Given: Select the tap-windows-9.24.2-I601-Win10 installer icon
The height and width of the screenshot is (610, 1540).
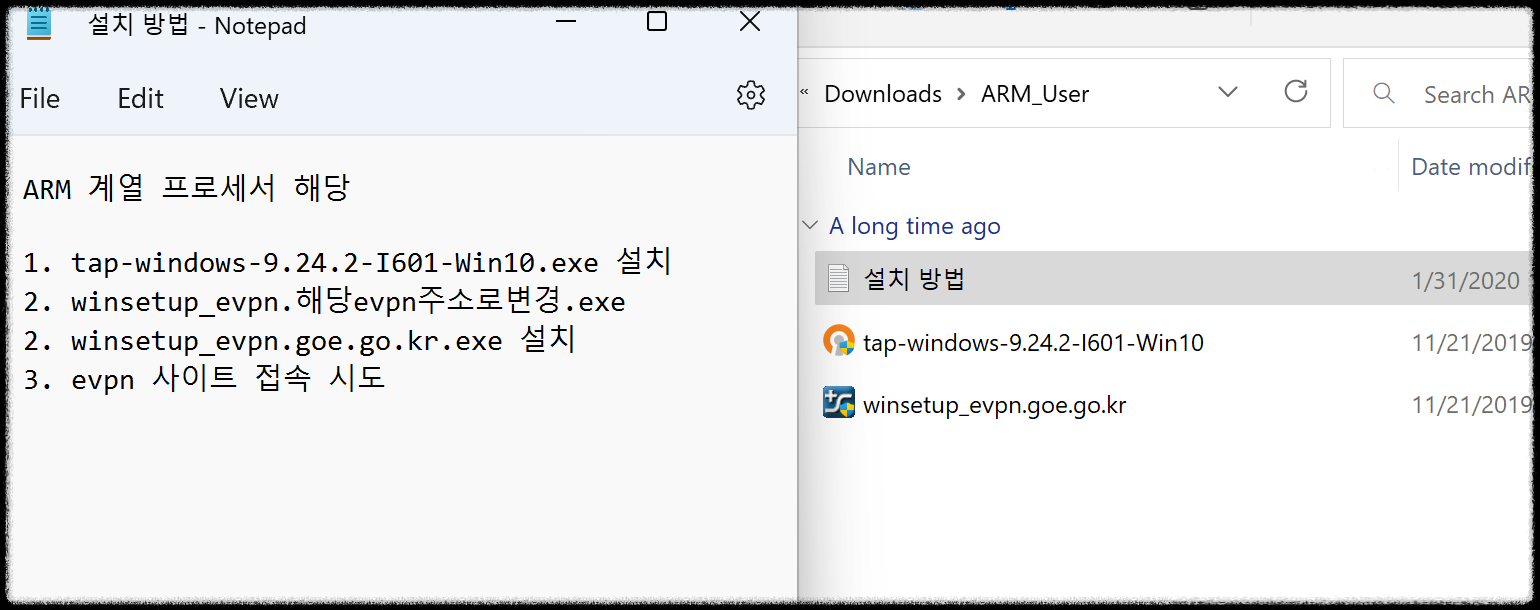Looking at the screenshot, I should click(838, 342).
